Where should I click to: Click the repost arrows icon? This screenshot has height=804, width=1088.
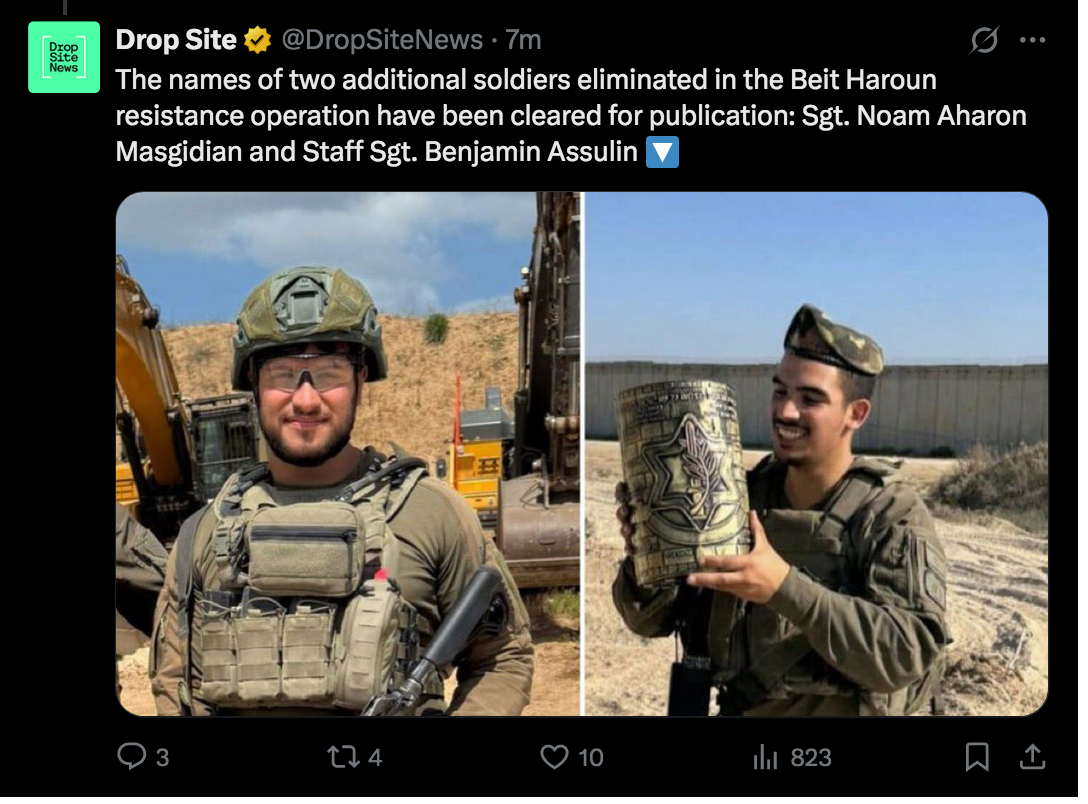[343, 757]
